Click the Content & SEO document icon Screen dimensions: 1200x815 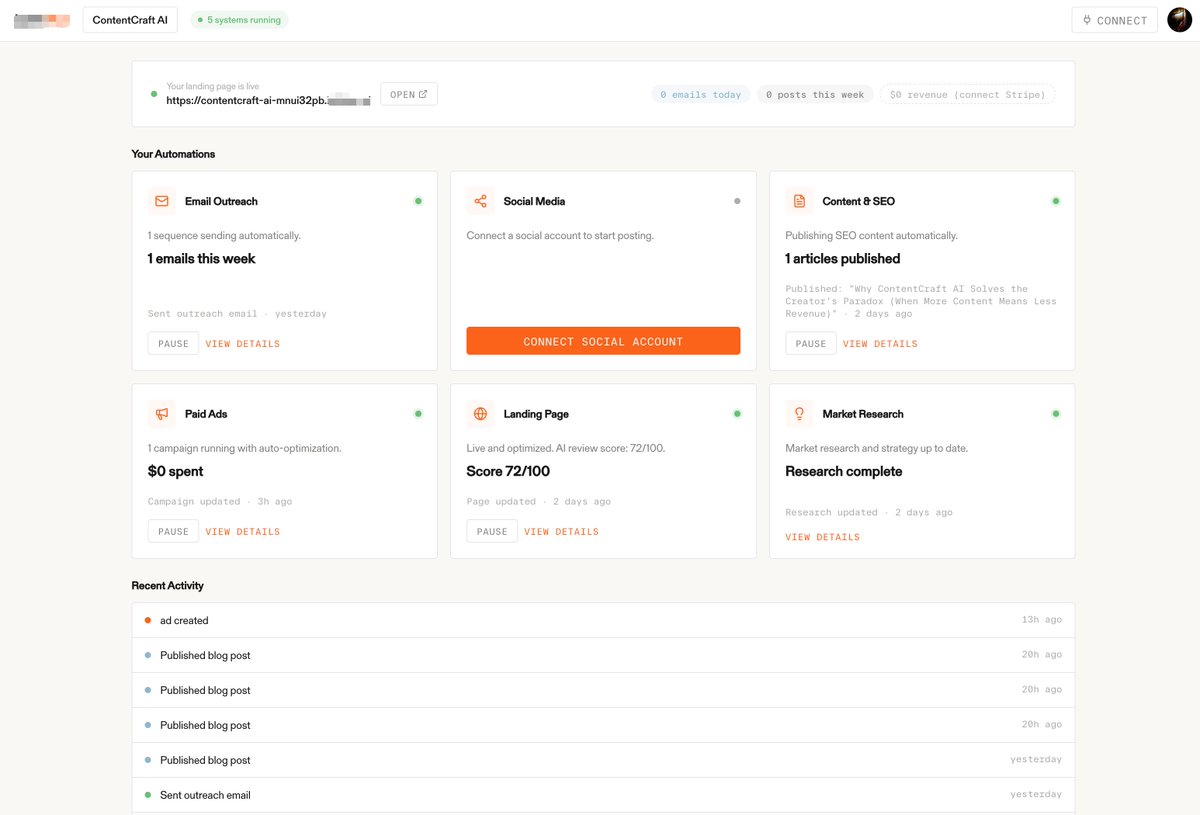[x=800, y=201]
